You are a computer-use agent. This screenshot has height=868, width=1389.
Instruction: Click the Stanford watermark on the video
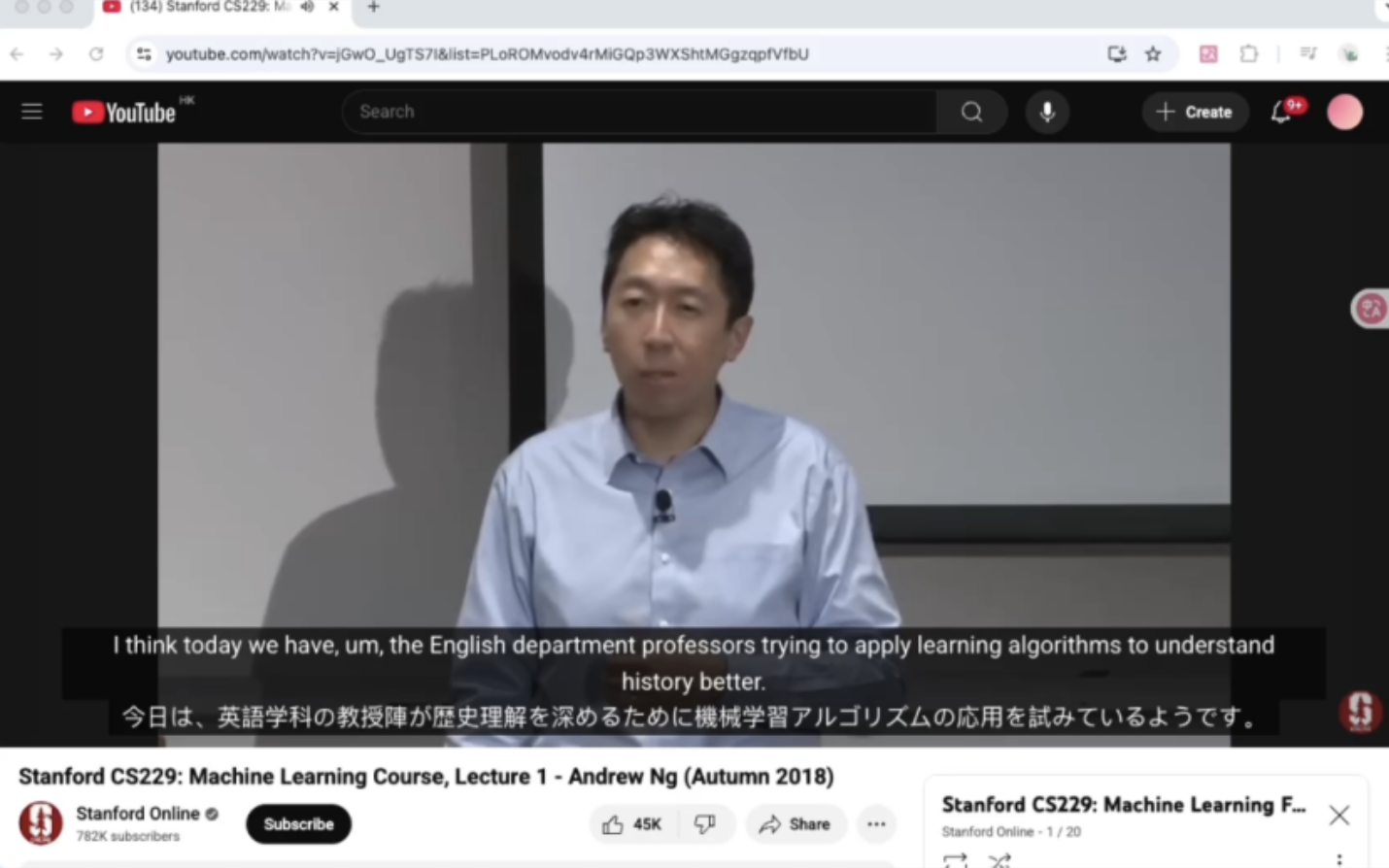pos(1360,711)
